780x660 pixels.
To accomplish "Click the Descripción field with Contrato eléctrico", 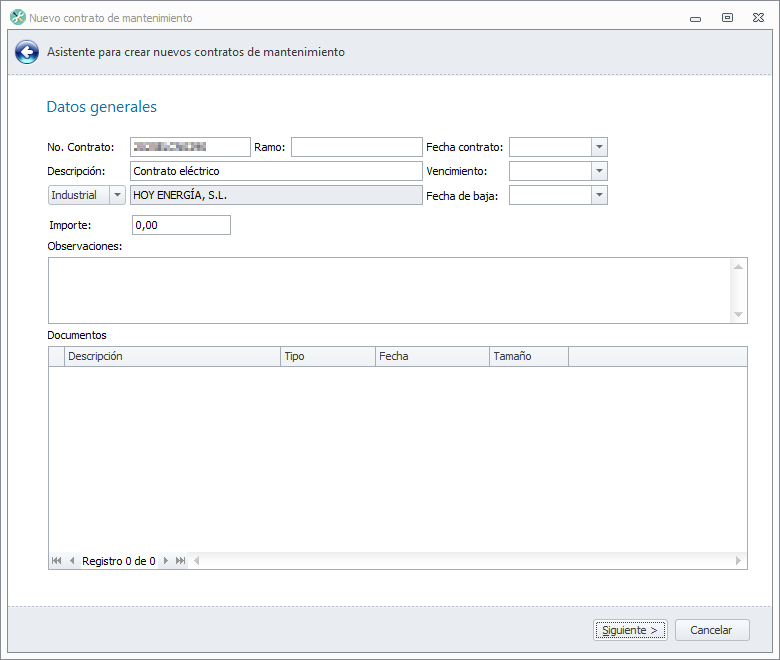I will point(276,171).
